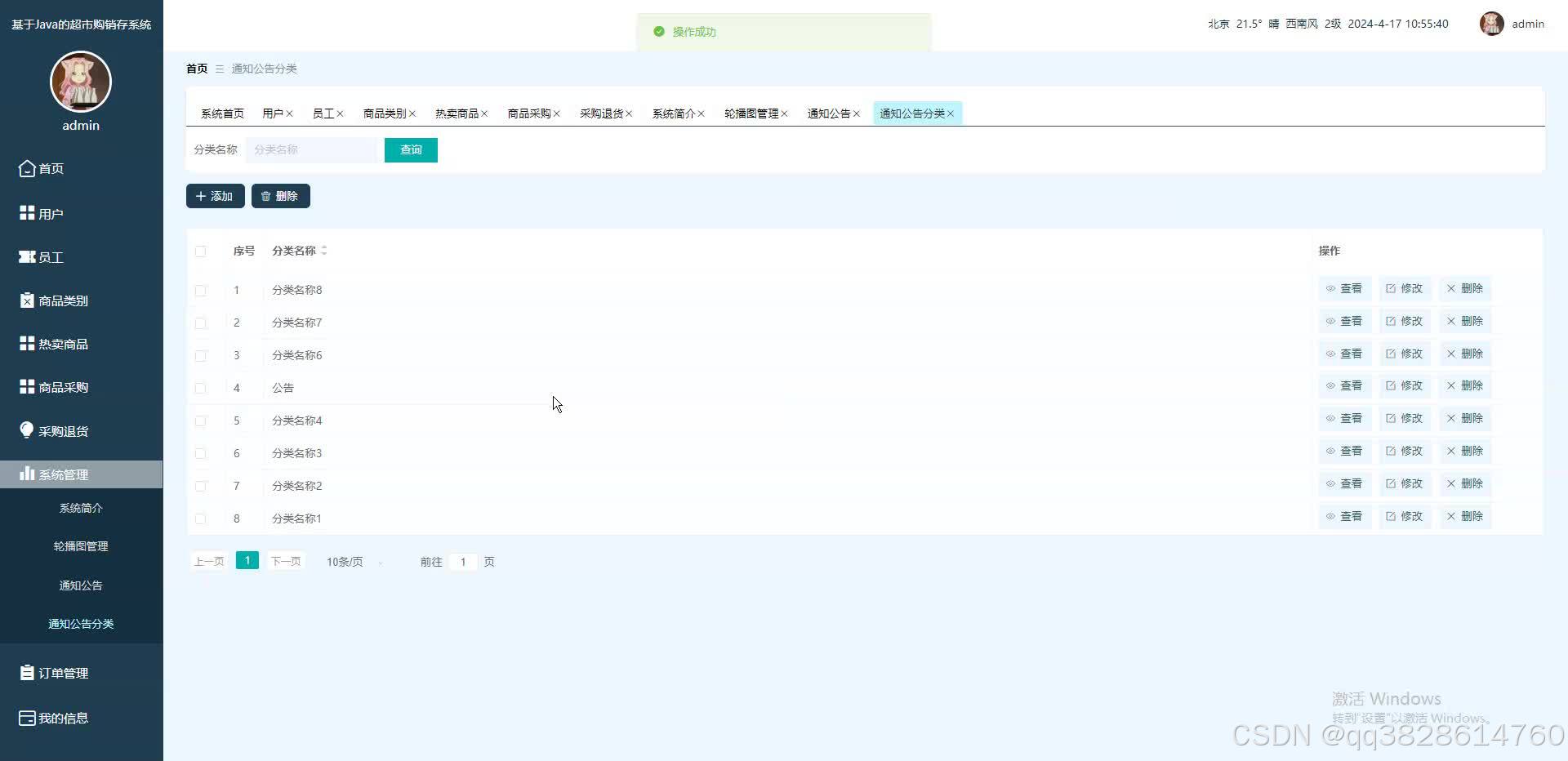Toggle the select-all checkbox in table header

point(200,251)
